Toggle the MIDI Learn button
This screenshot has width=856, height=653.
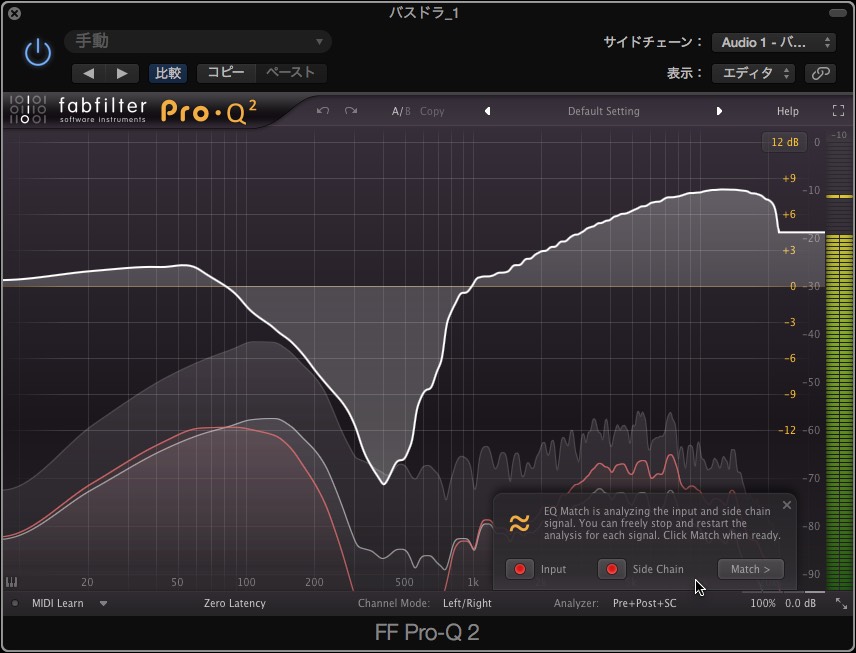coord(57,603)
